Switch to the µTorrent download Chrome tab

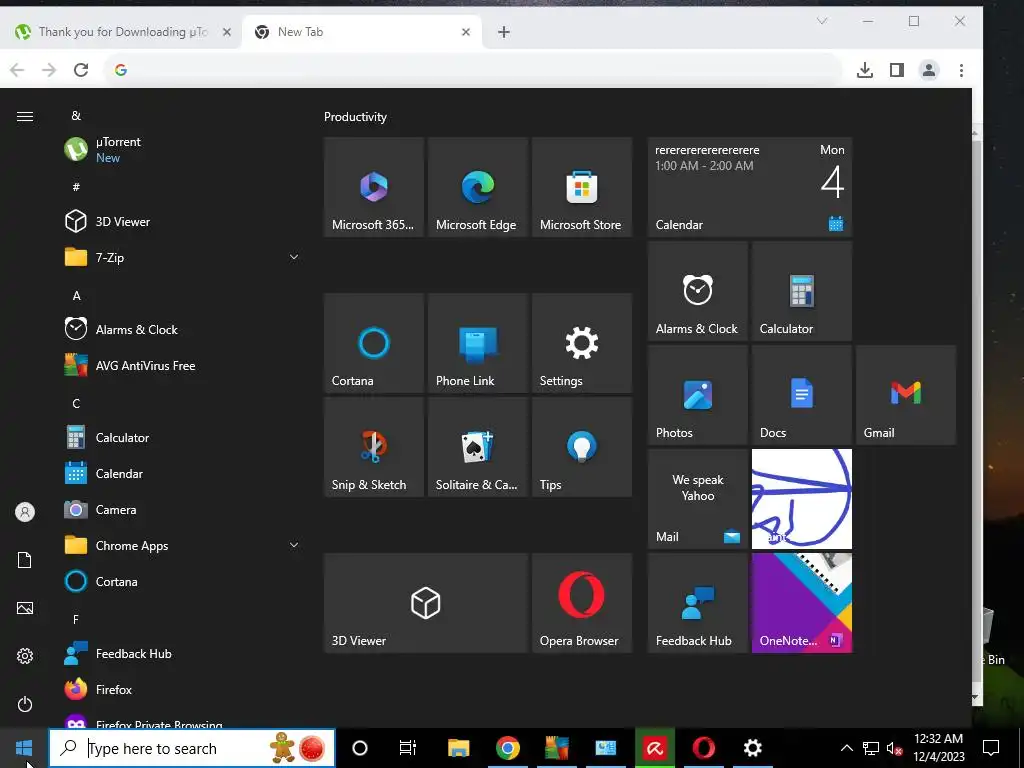pos(121,32)
